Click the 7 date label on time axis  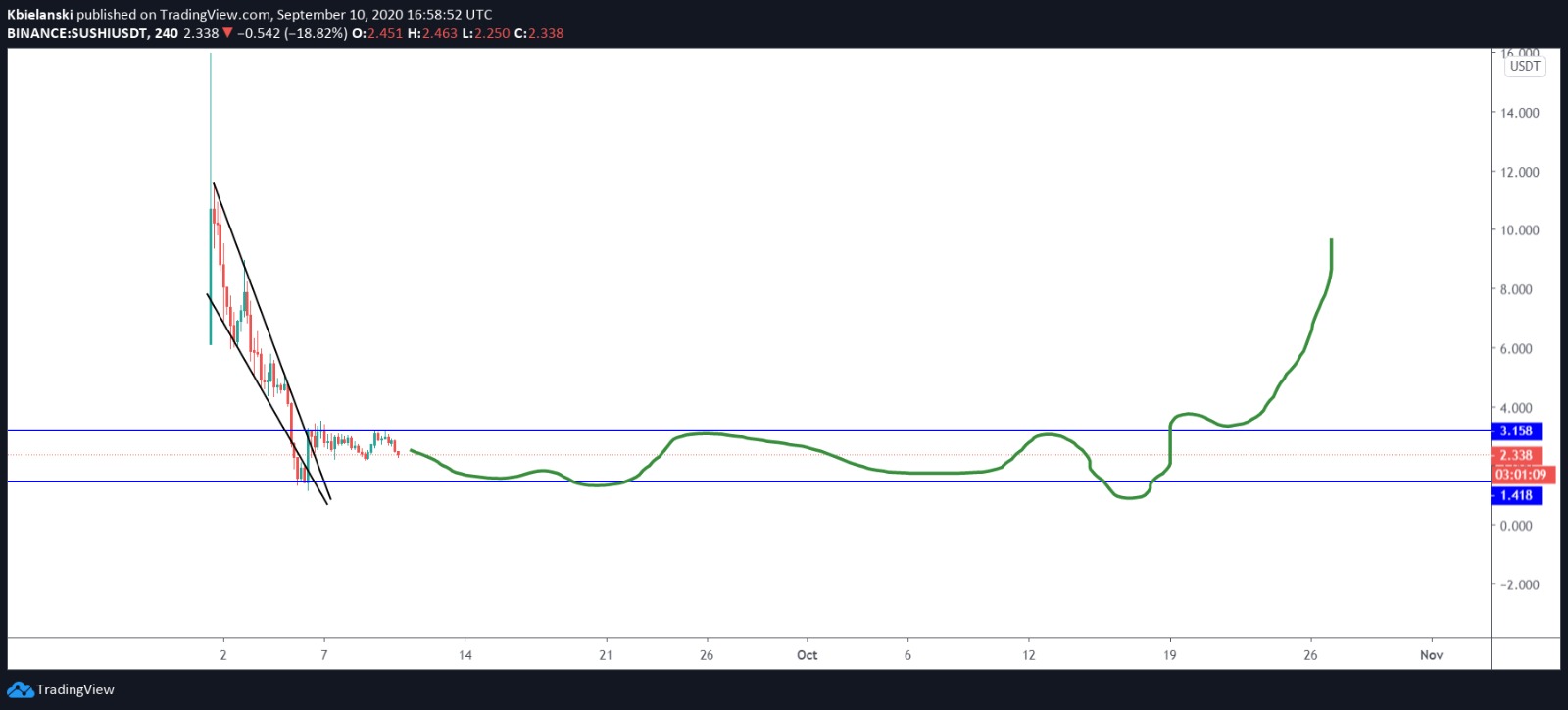[x=324, y=655]
